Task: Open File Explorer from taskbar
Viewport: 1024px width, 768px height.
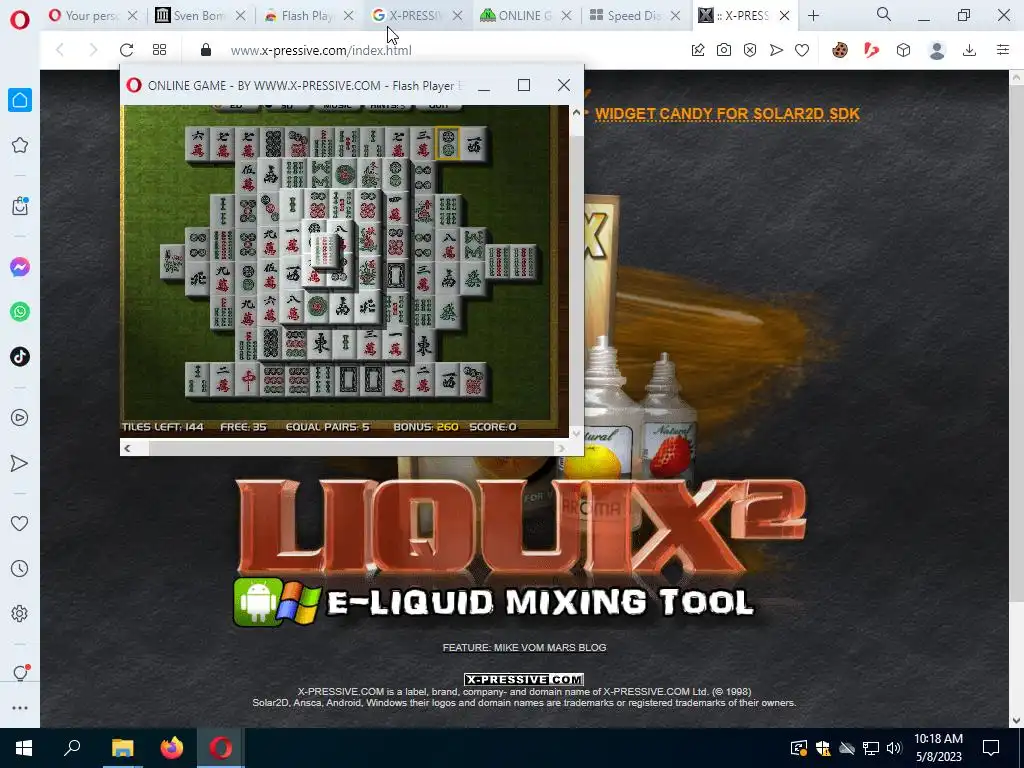Action: (x=122, y=748)
